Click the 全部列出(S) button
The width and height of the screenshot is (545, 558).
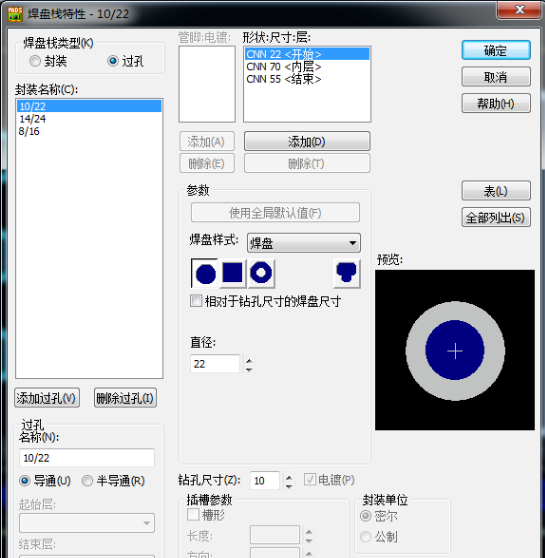496,217
